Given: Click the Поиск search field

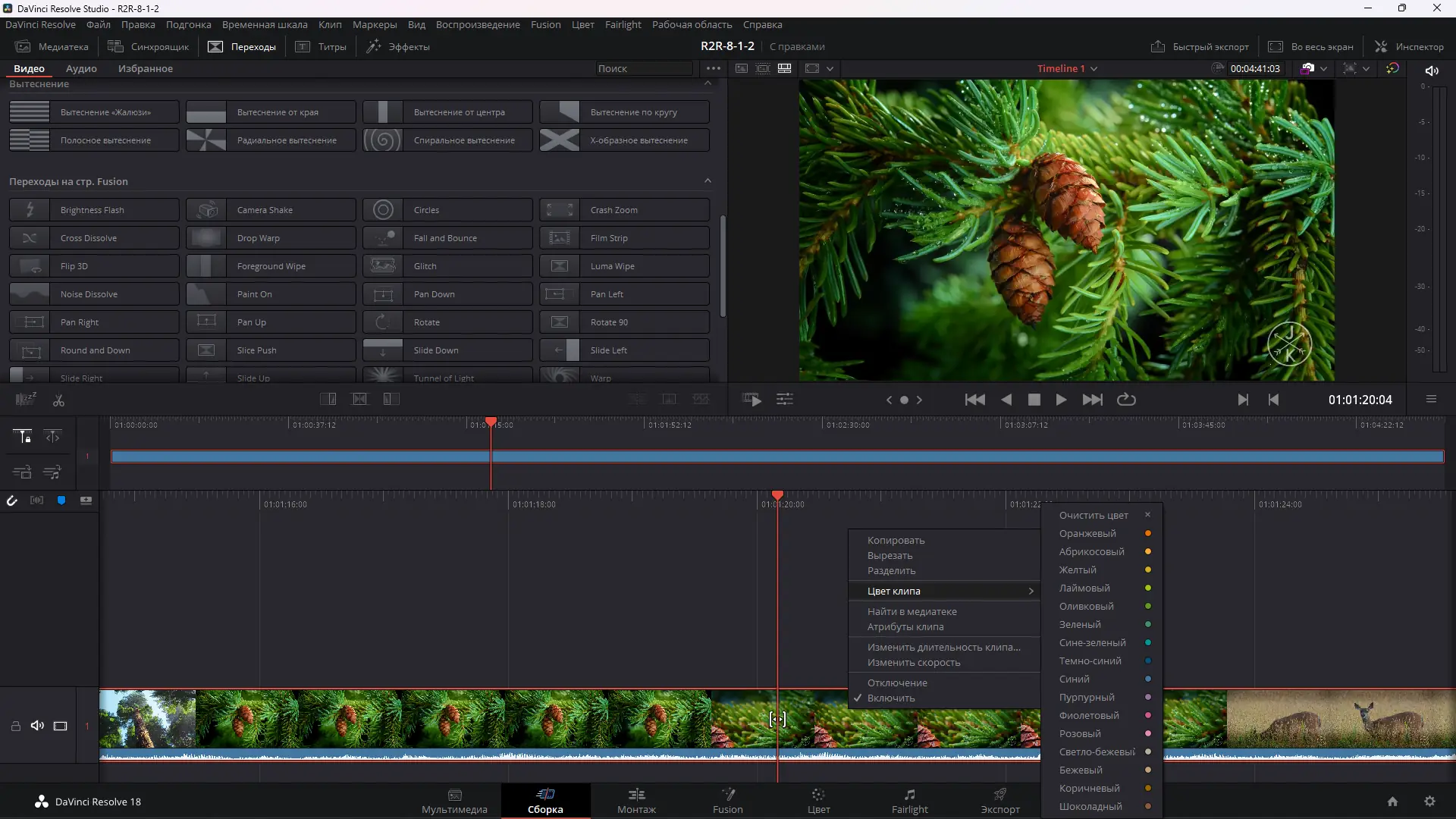Looking at the screenshot, I should tap(643, 68).
